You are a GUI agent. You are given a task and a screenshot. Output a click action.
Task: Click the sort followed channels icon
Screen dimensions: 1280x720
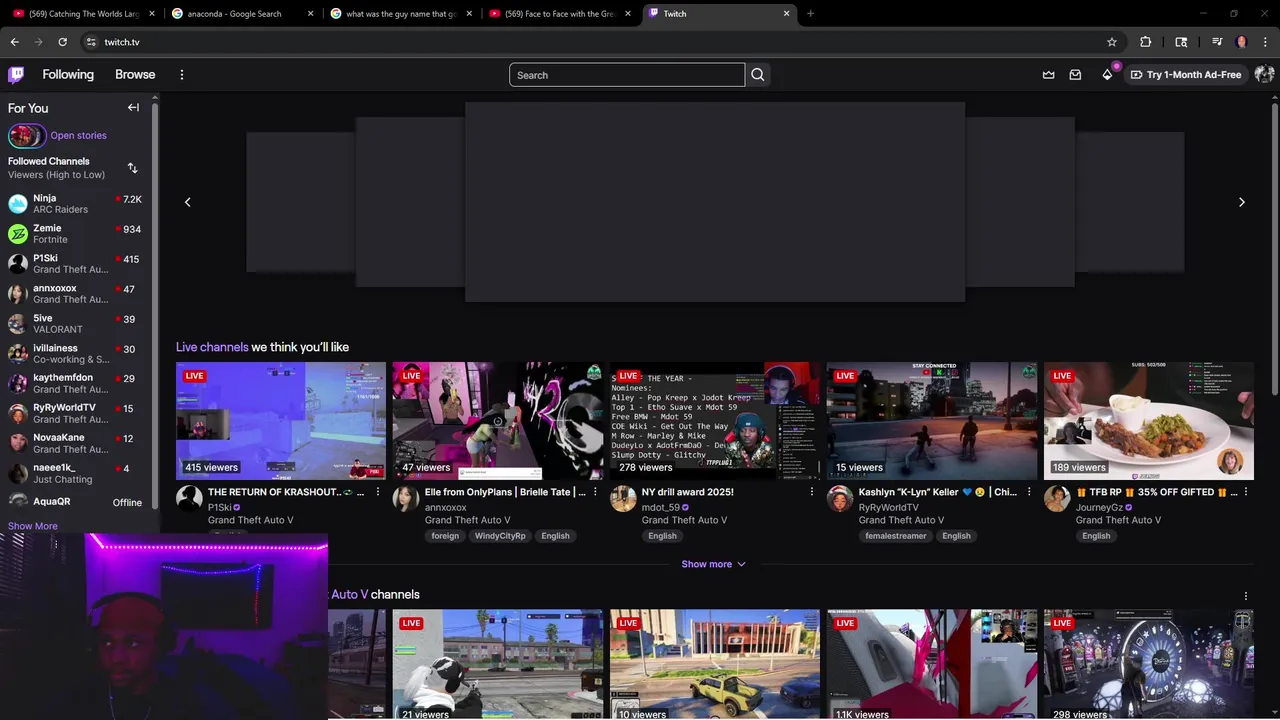(132, 168)
